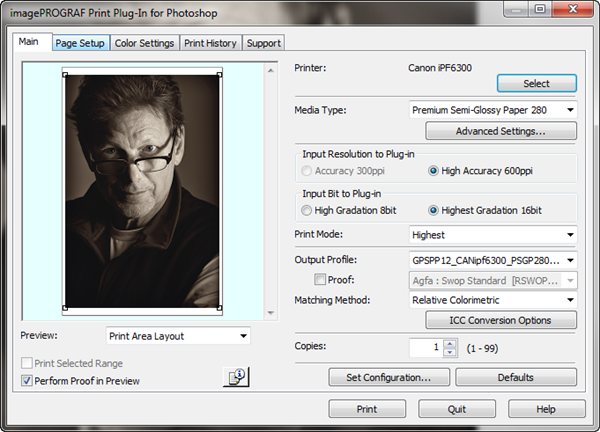
Task: Open the Matching Method dropdown
Action: [569, 299]
